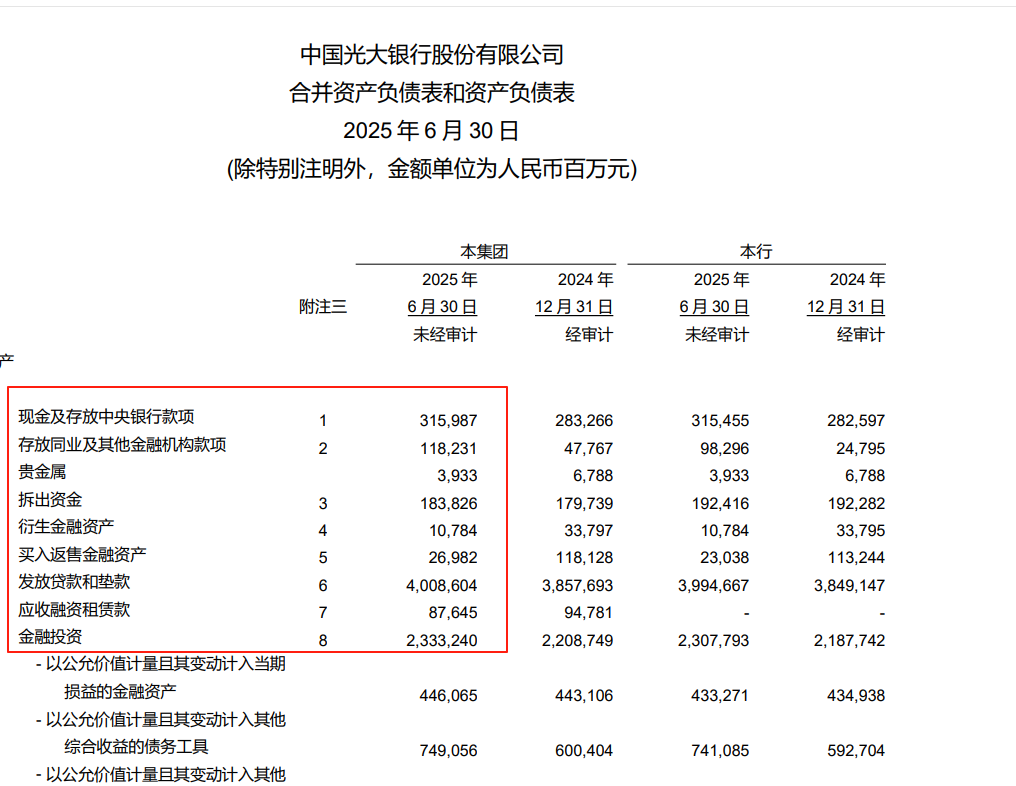Select the value 87,645
Screen dimensions: 1016x786
(453, 613)
